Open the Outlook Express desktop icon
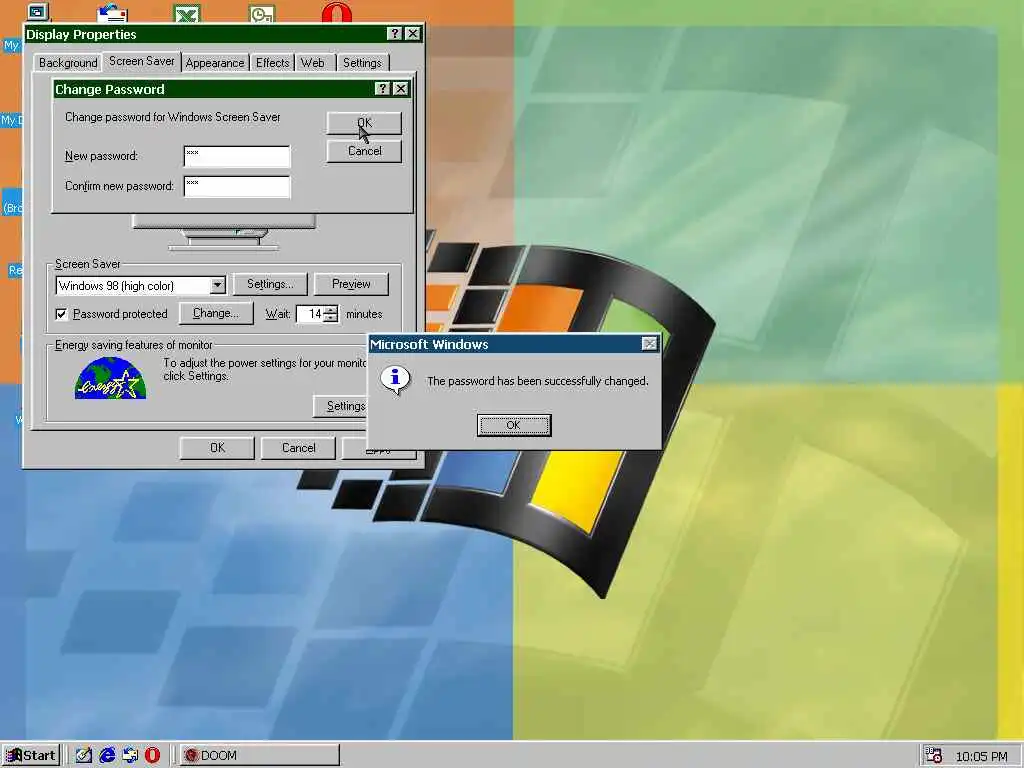The image size is (1024, 768). [x=112, y=12]
